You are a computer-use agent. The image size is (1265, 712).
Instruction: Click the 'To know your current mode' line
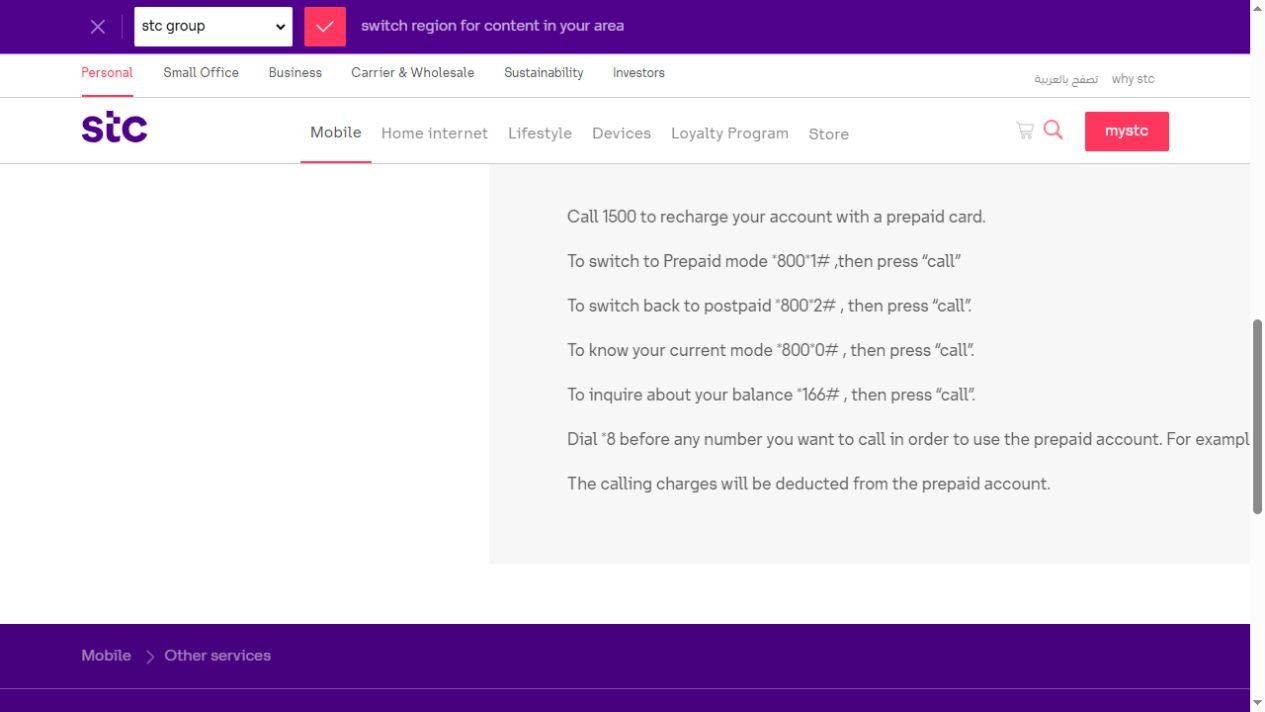771,350
